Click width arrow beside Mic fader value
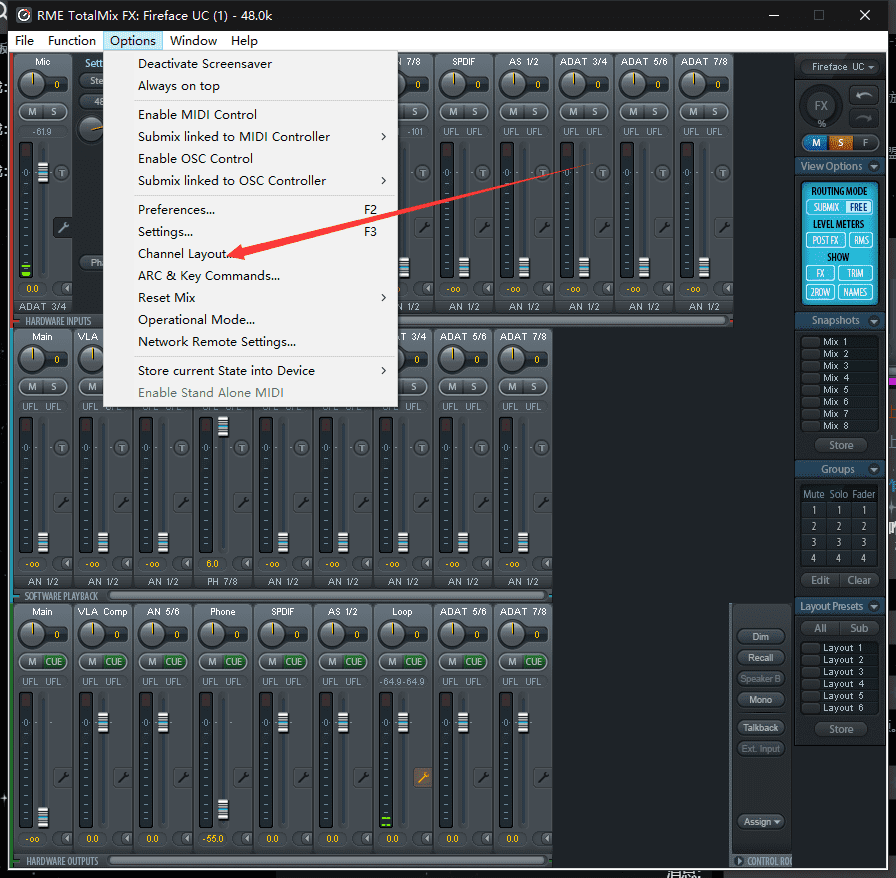This screenshot has height=878, width=896. tap(66, 288)
